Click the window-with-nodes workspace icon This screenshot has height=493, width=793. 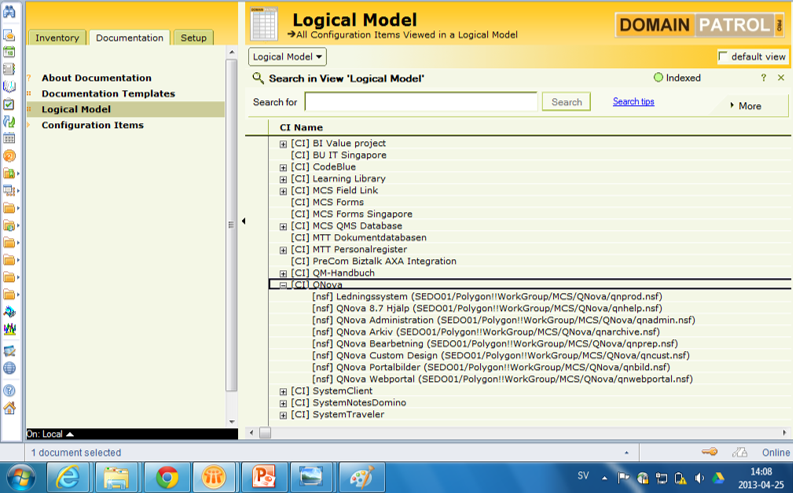(9, 191)
